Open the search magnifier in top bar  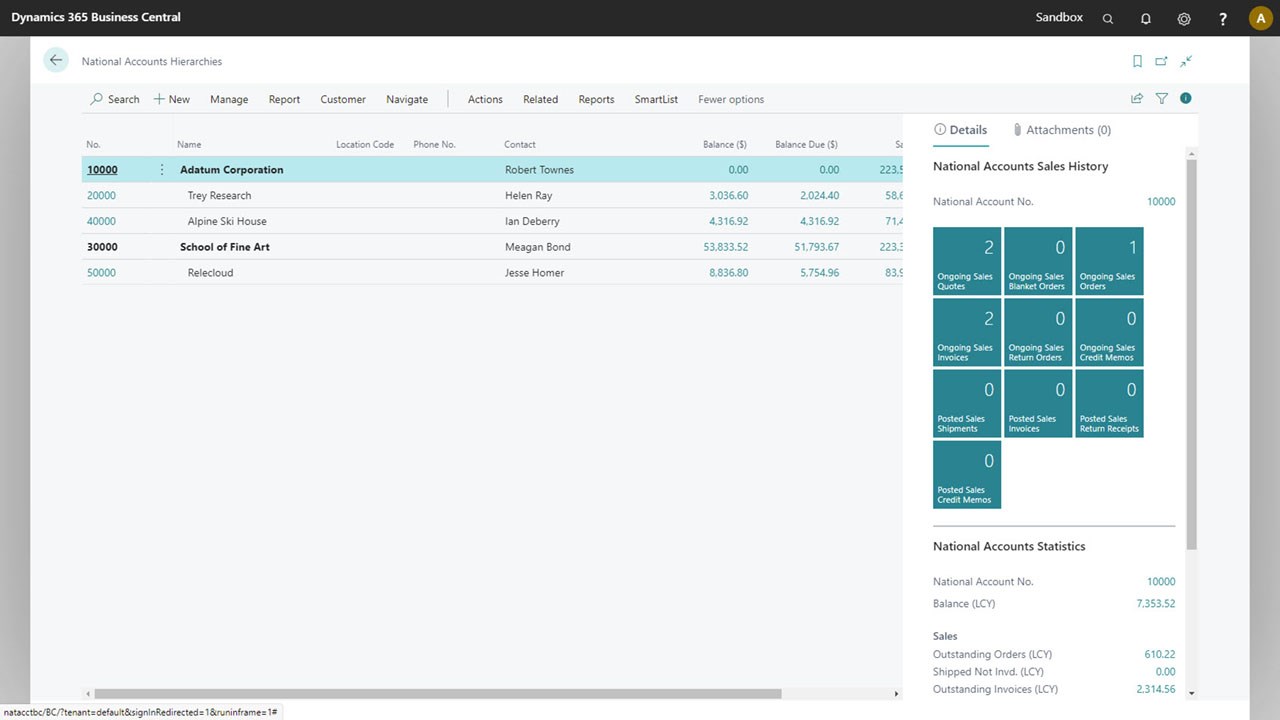click(x=1107, y=18)
